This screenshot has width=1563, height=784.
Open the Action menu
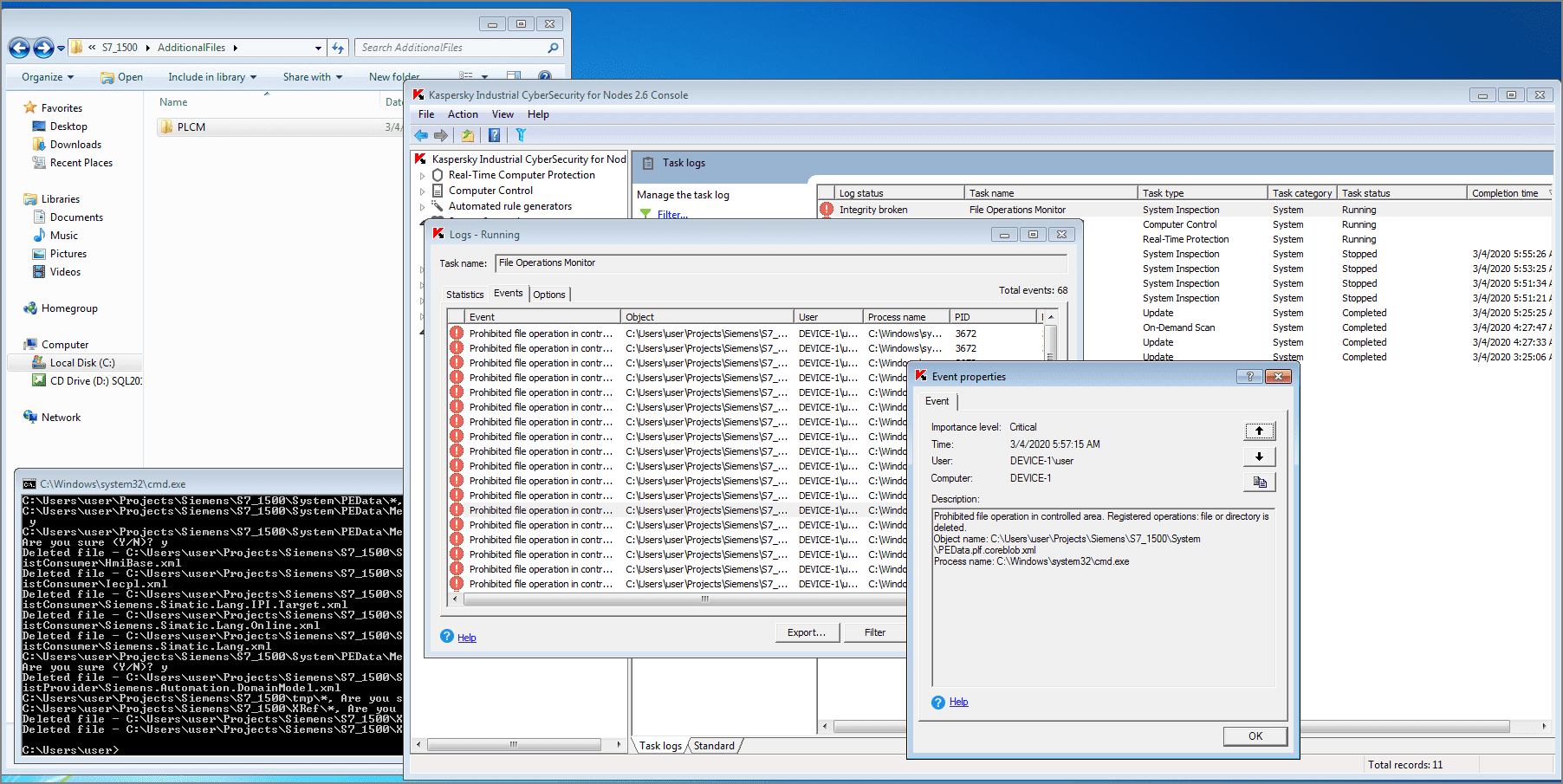463,114
